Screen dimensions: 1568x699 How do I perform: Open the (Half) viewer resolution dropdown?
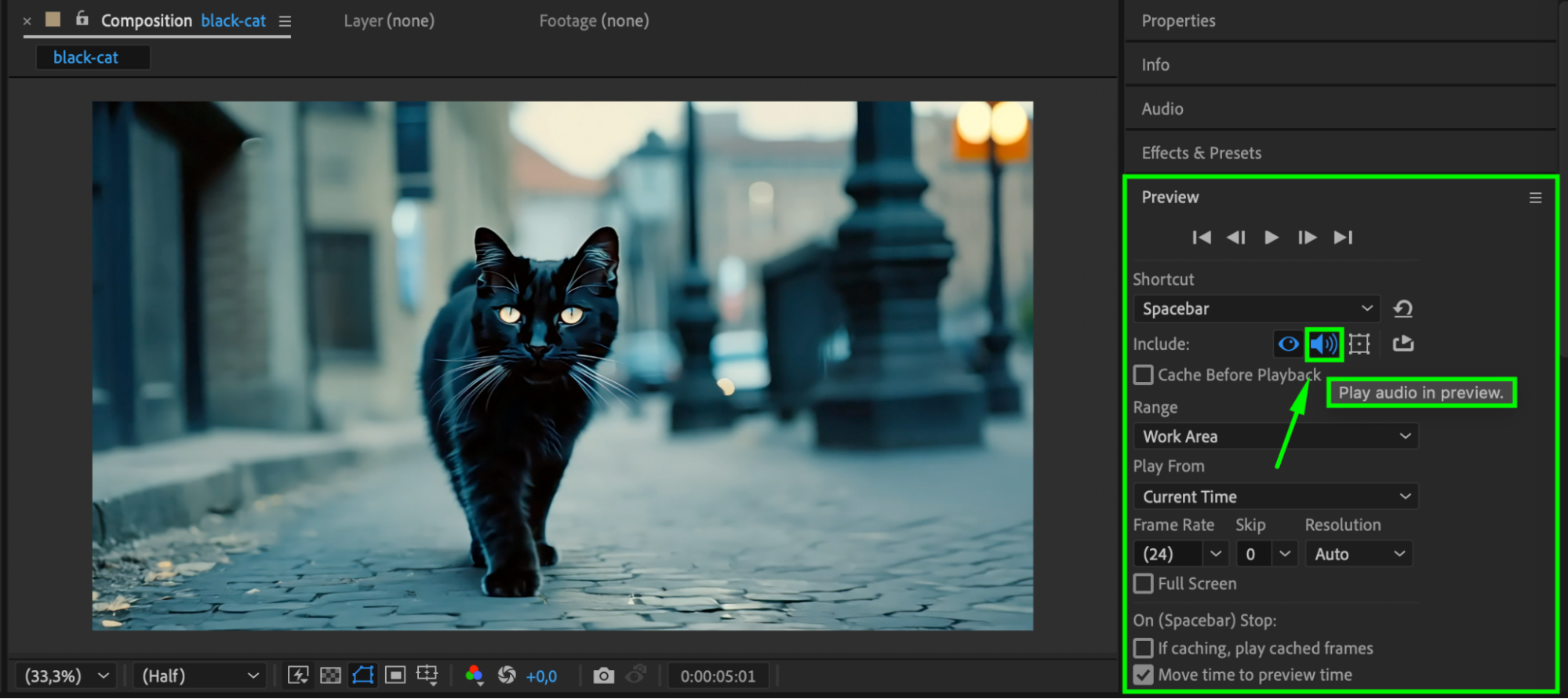(x=199, y=675)
